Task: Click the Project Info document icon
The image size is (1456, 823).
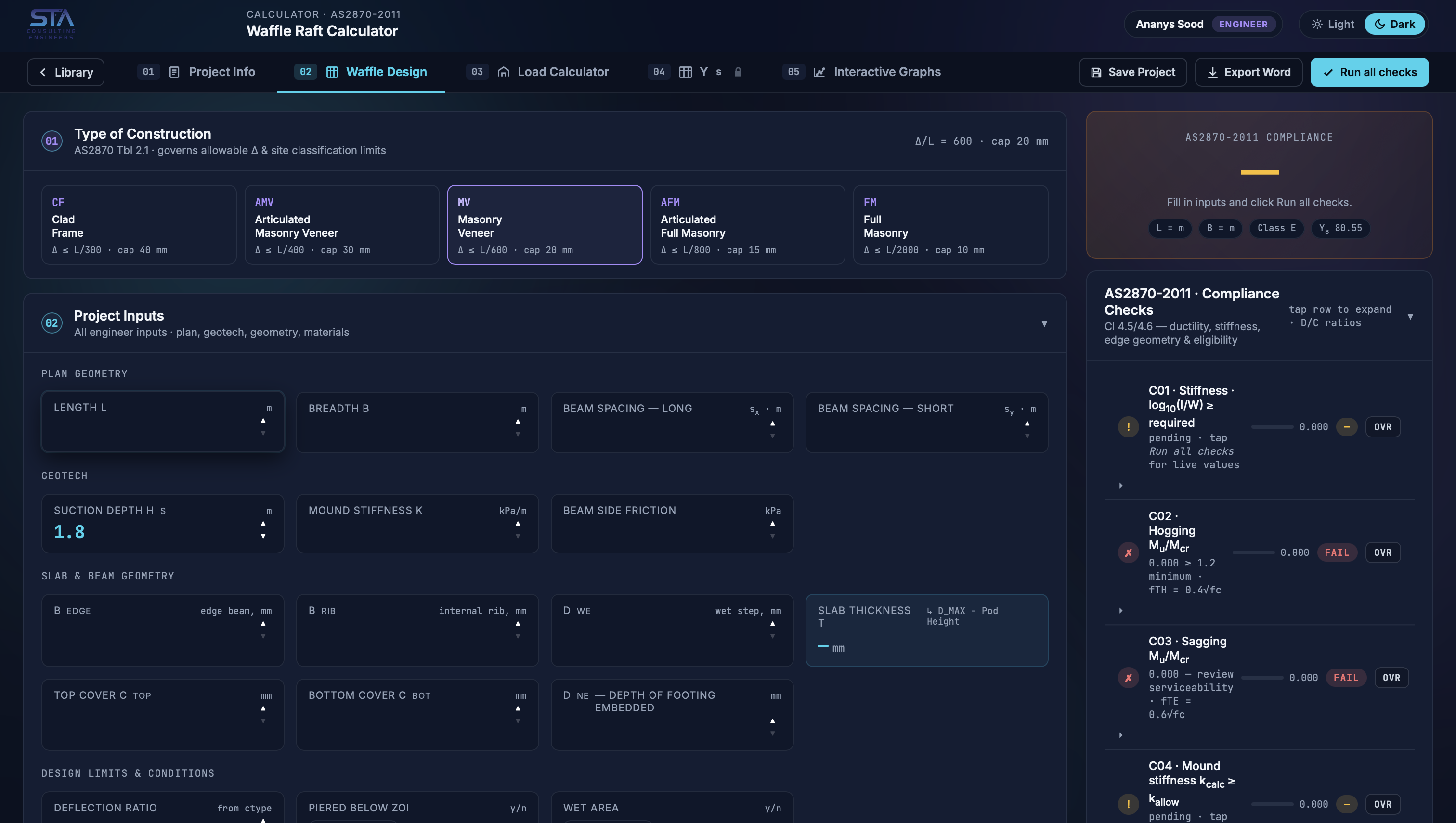Action: pos(174,72)
